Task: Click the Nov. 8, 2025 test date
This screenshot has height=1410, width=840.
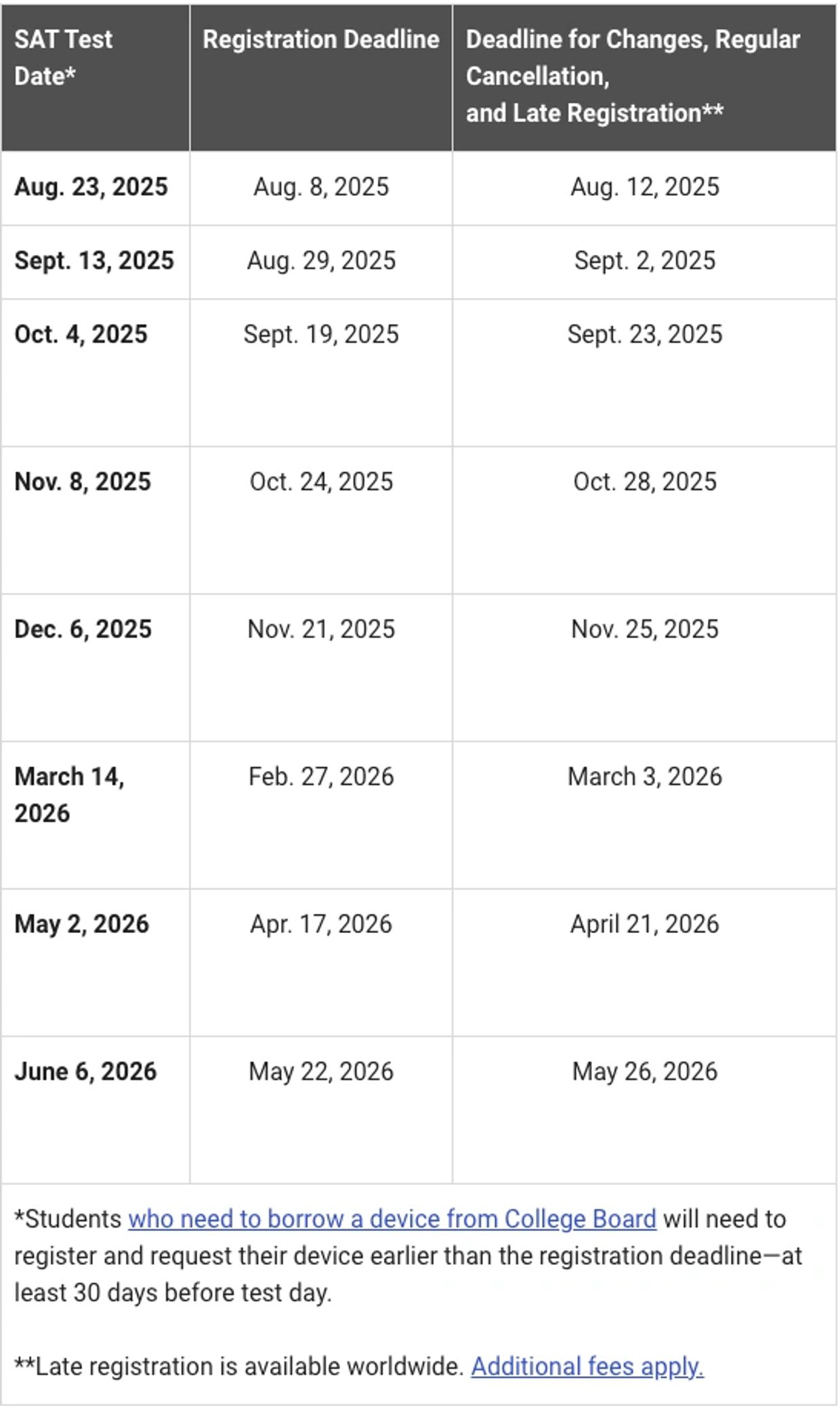Action: (x=83, y=482)
